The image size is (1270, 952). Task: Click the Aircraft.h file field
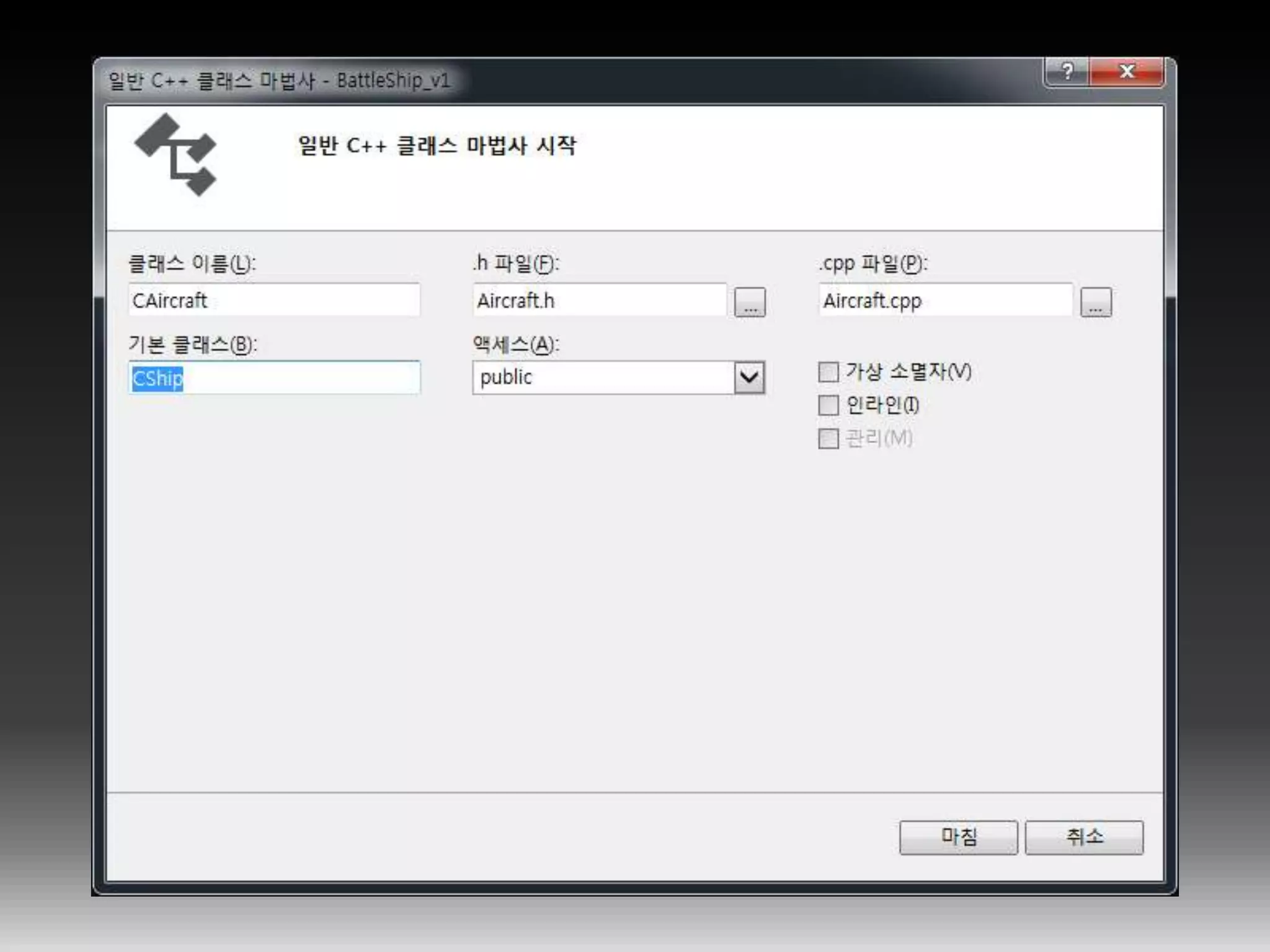pyautogui.click(x=599, y=301)
